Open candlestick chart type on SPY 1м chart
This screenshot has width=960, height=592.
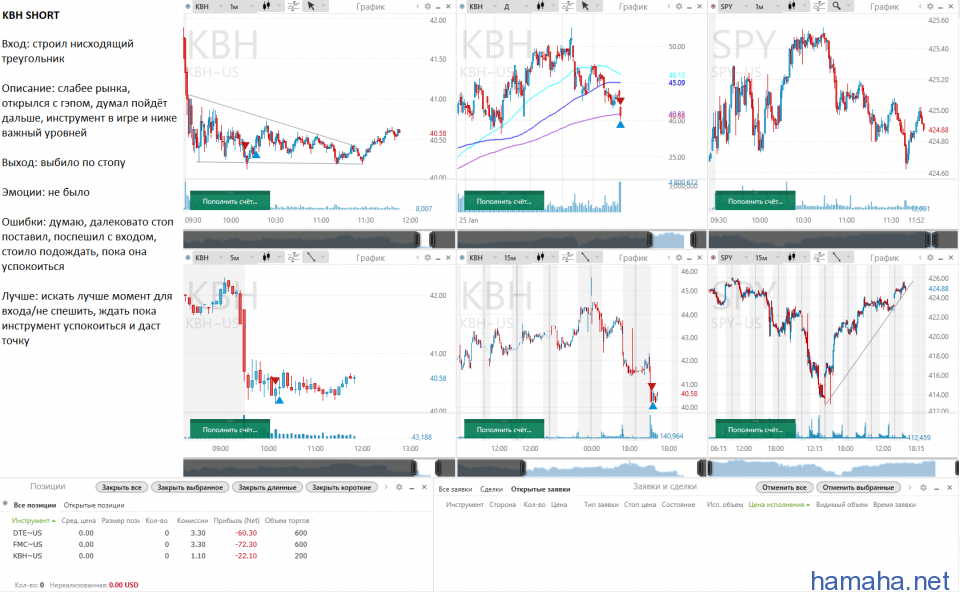(792, 6)
